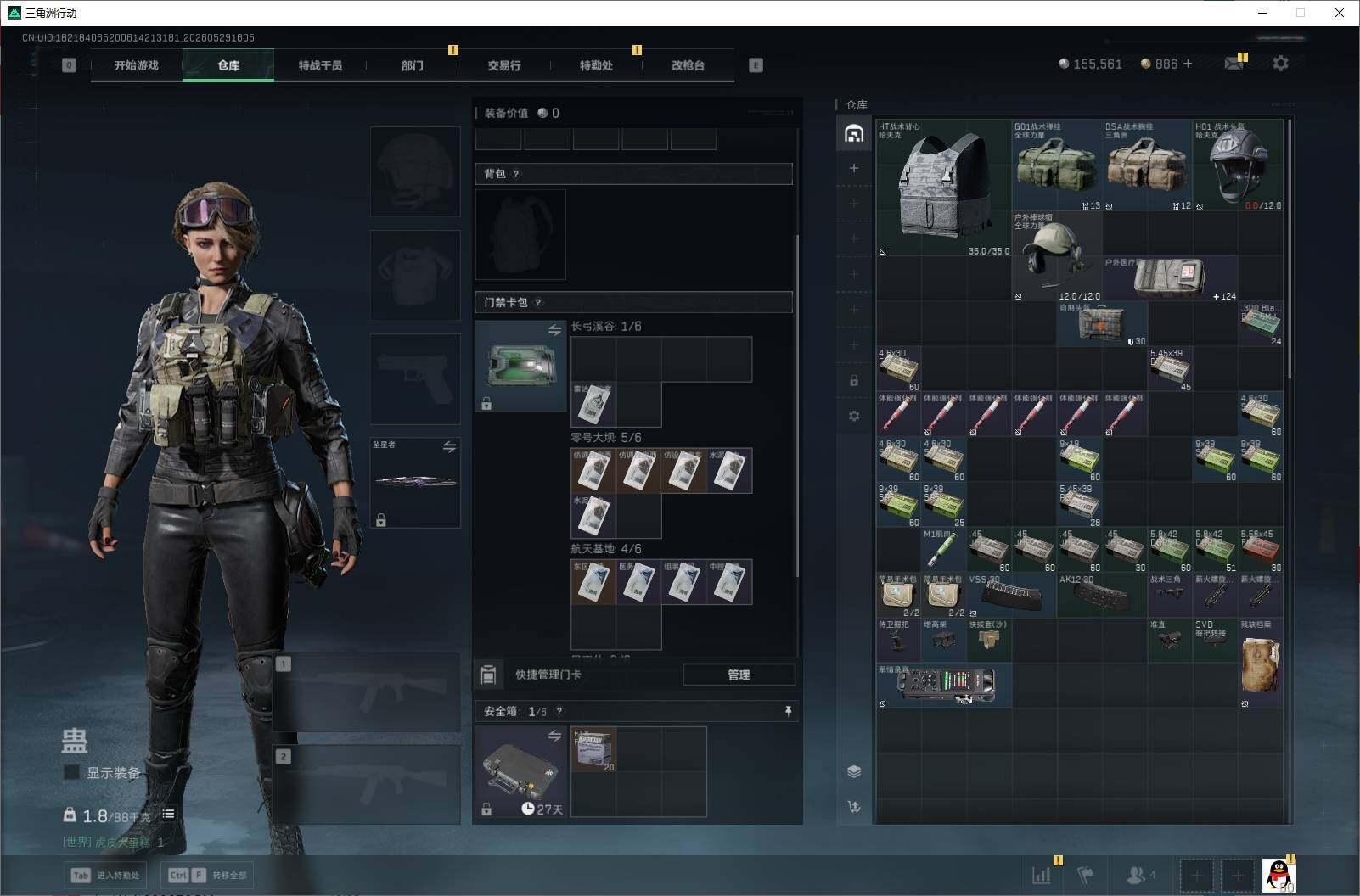Select the 军情录音 recorder item
Screen dimensions: 1360x896
point(944,686)
